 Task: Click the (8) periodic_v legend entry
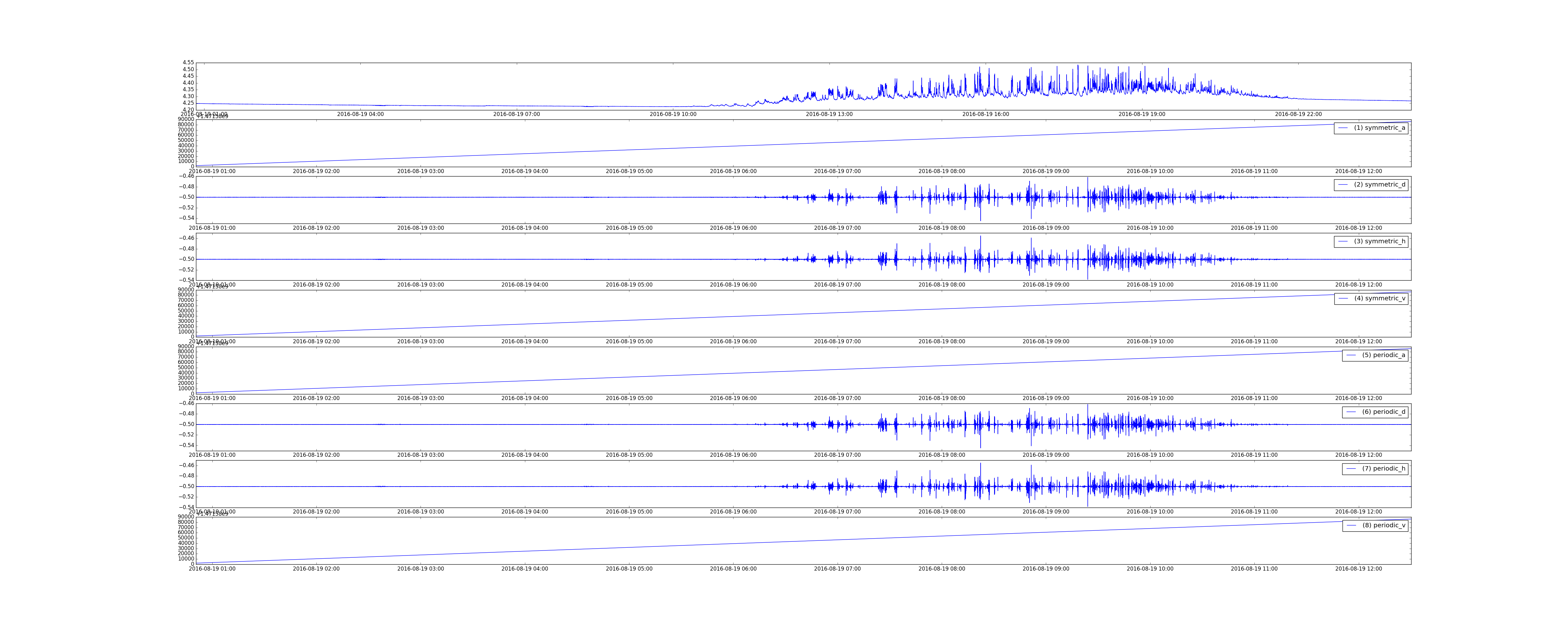(x=1375, y=525)
